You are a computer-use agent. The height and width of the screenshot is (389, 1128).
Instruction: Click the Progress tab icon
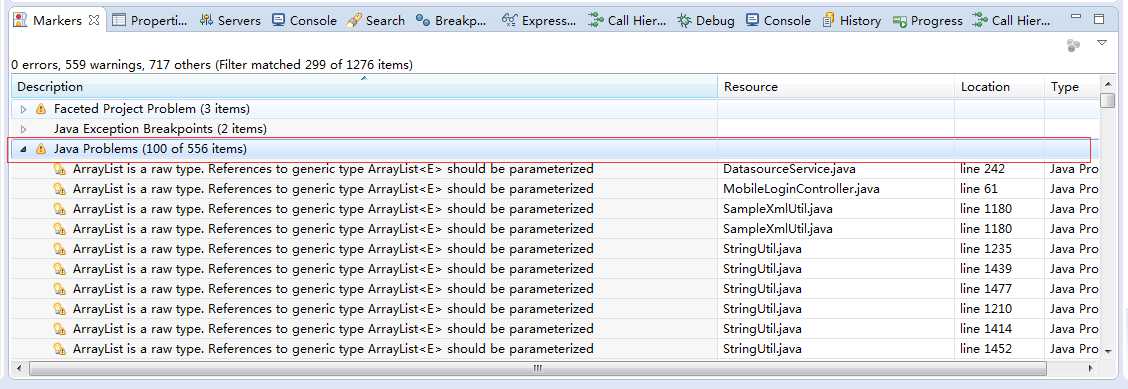coord(899,21)
